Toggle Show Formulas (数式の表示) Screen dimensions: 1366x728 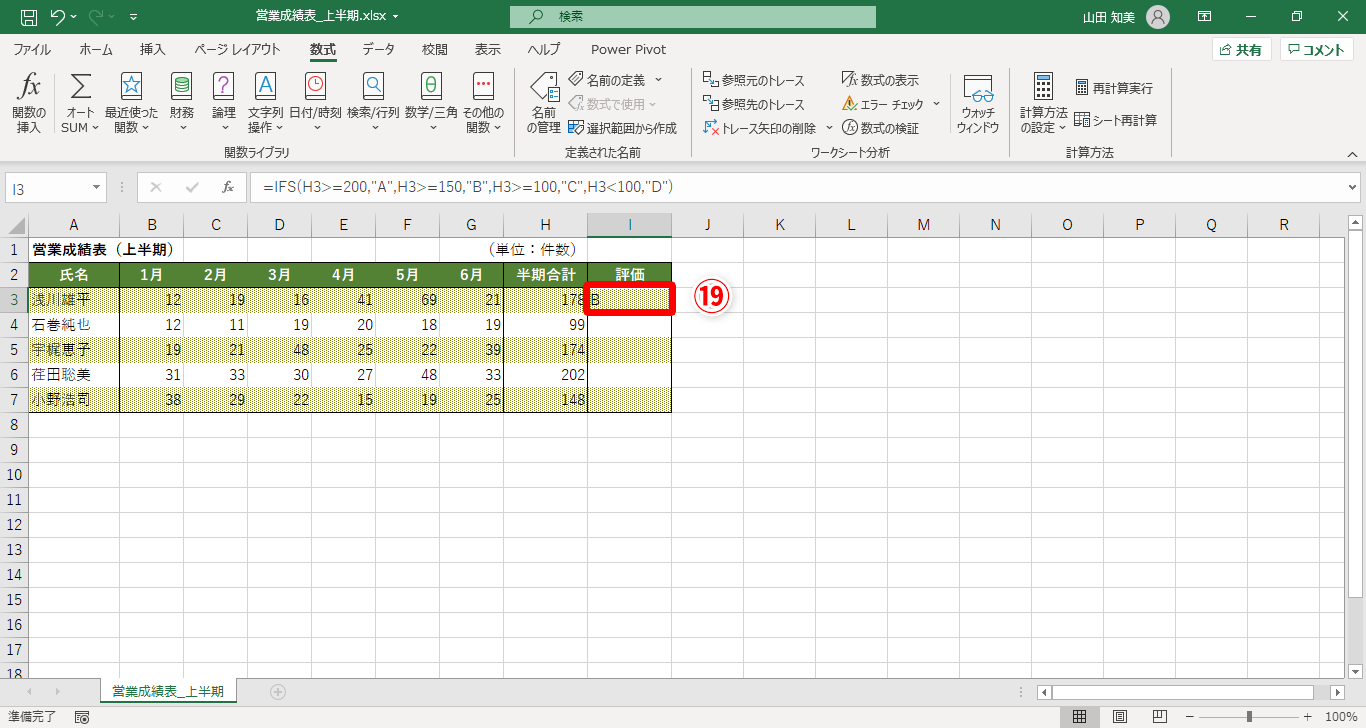[x=880, y=80]
